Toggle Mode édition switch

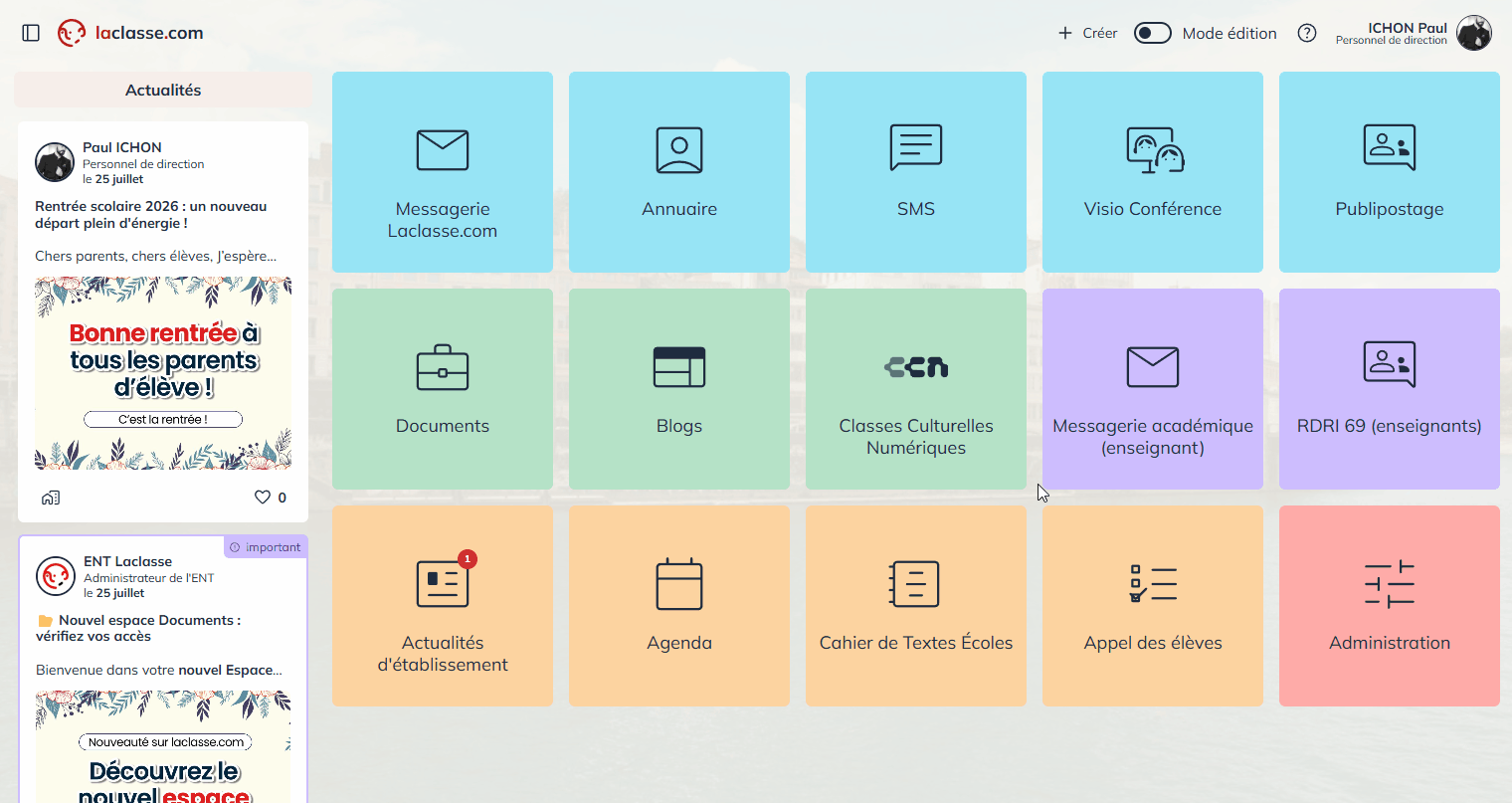[x=1153, y=33]
